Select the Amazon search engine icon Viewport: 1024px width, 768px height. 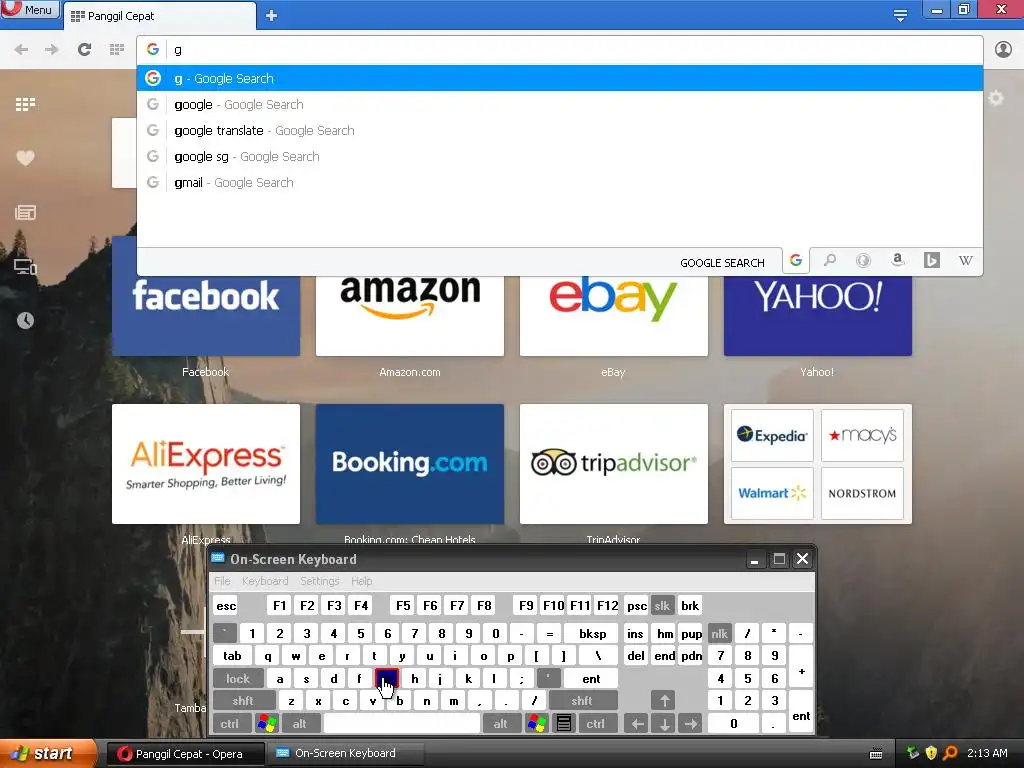(898, 261)
